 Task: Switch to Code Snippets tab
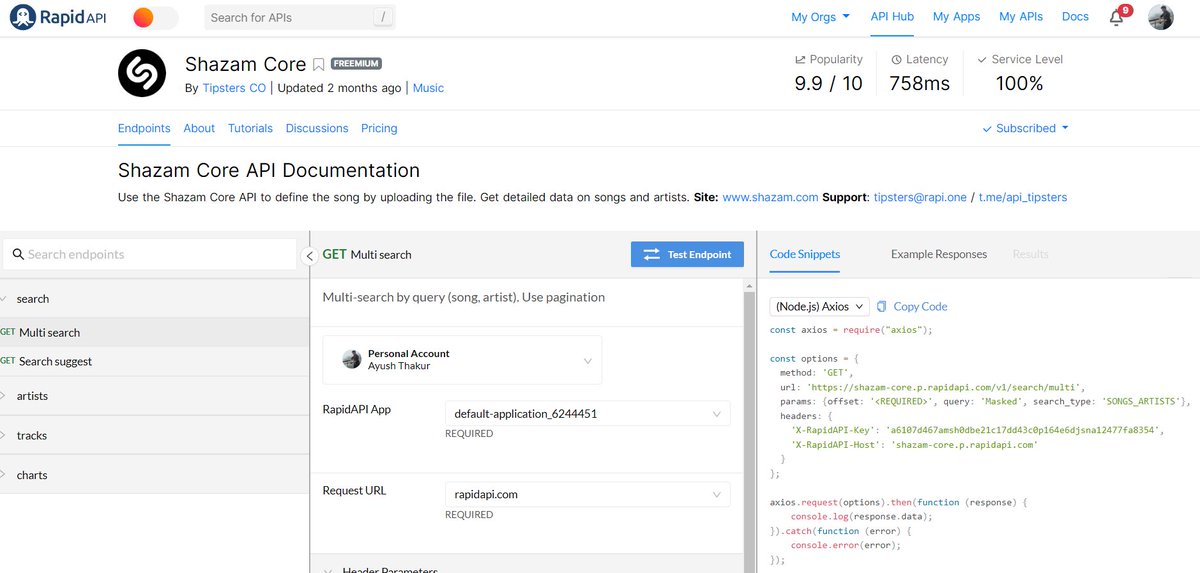click(805, 254)
